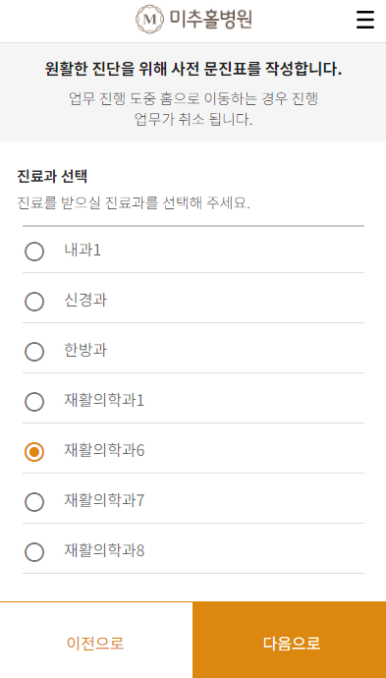Select the 신경과 radio button
Viewport: 386px width, 678px height.
(34, 301)
